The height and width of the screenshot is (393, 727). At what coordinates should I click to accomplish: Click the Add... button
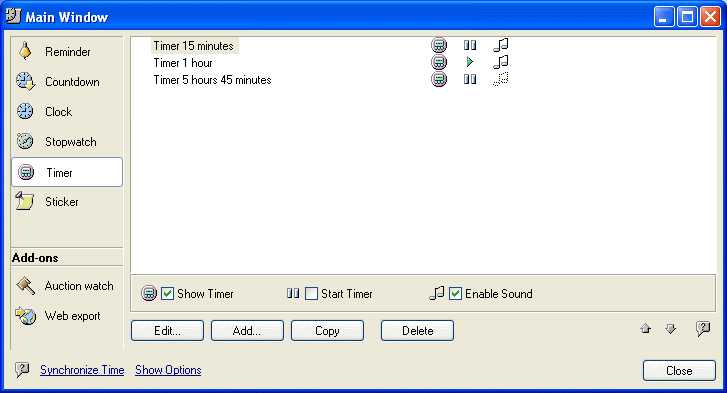[247, 330]
